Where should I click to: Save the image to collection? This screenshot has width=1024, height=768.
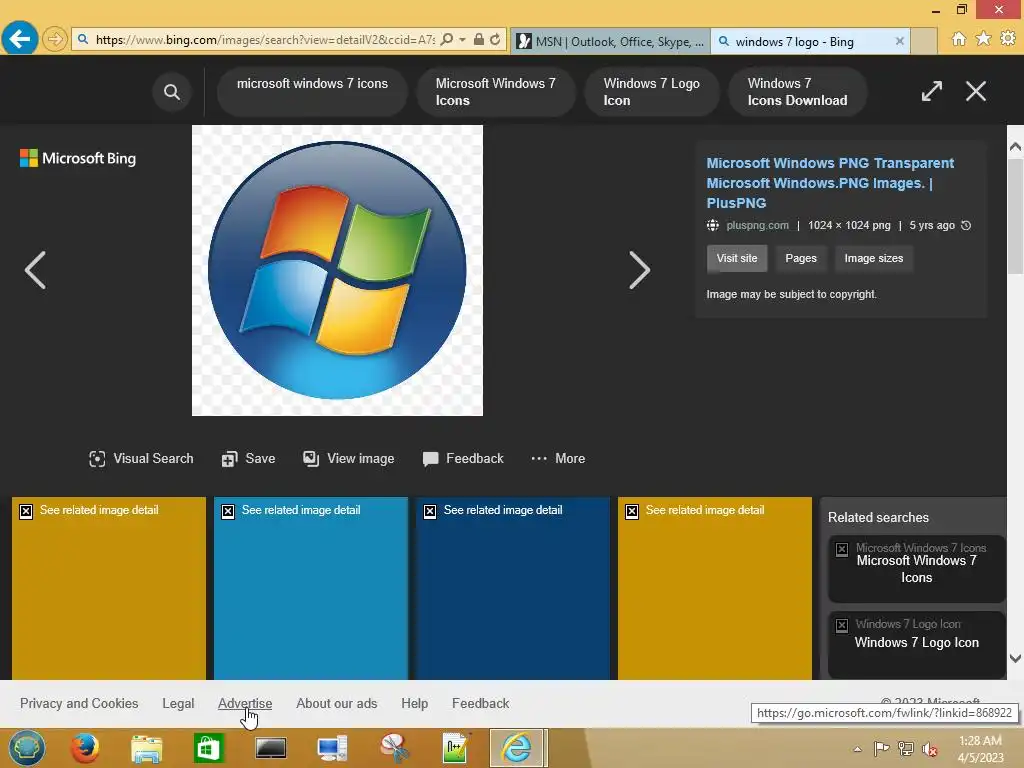(248, 458)
